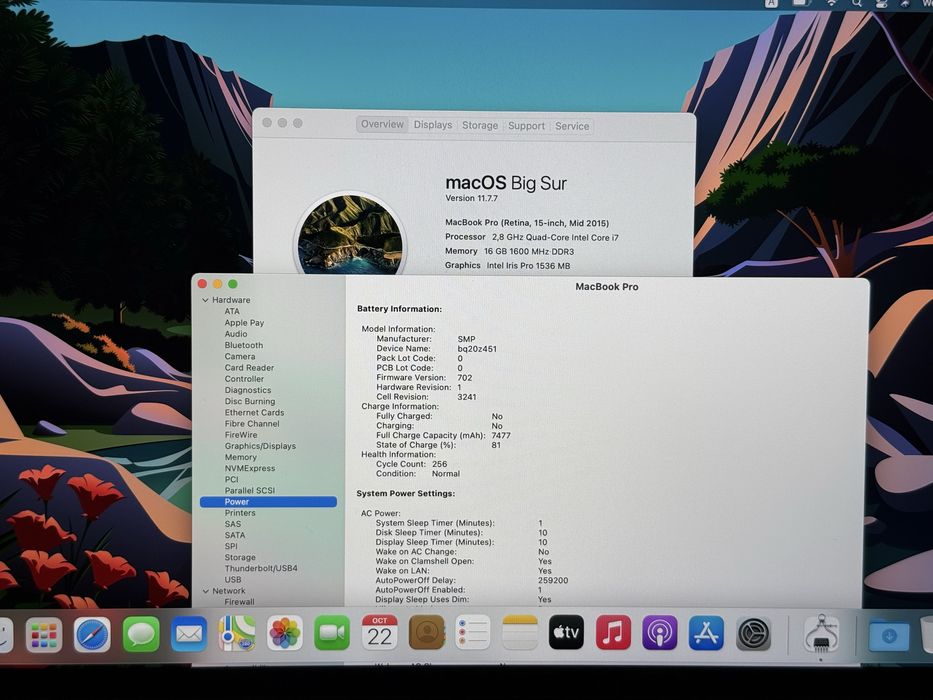
Task: Select Camera in the Hardware list
Action: [x=240, y=357]
